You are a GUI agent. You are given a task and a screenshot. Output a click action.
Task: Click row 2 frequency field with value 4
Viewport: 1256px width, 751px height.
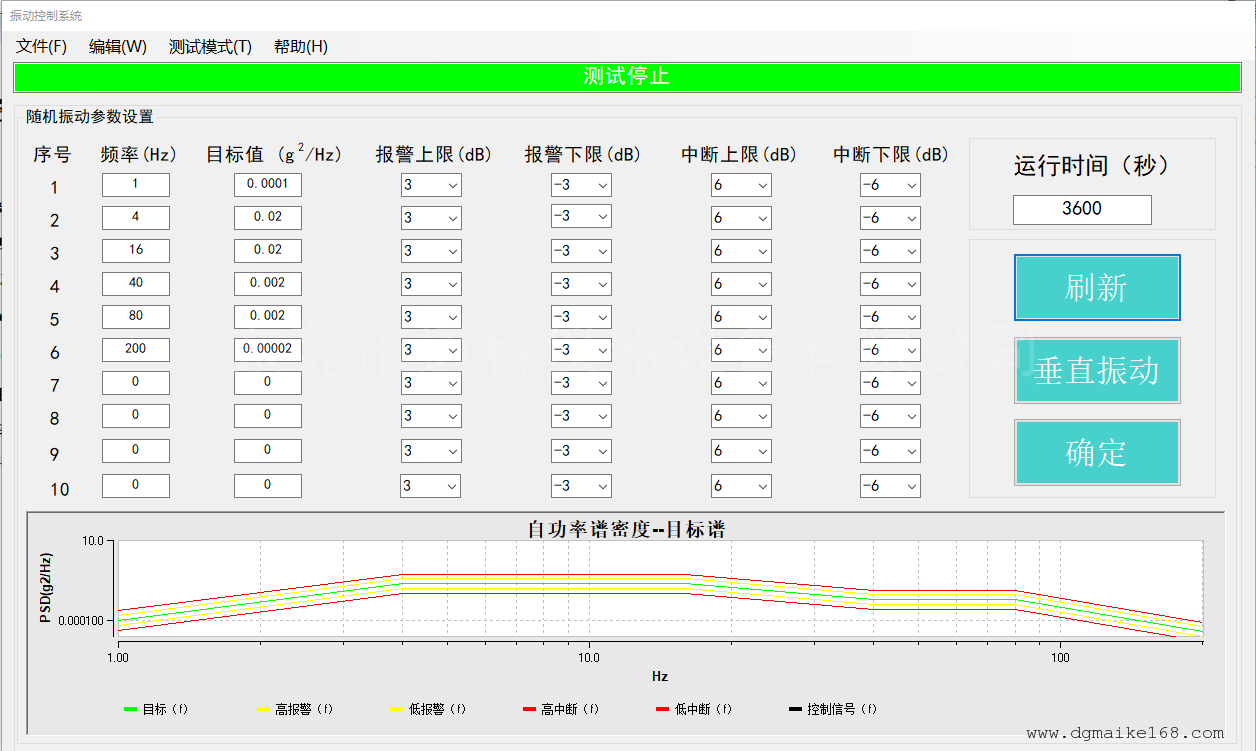(x=136, y=218)
